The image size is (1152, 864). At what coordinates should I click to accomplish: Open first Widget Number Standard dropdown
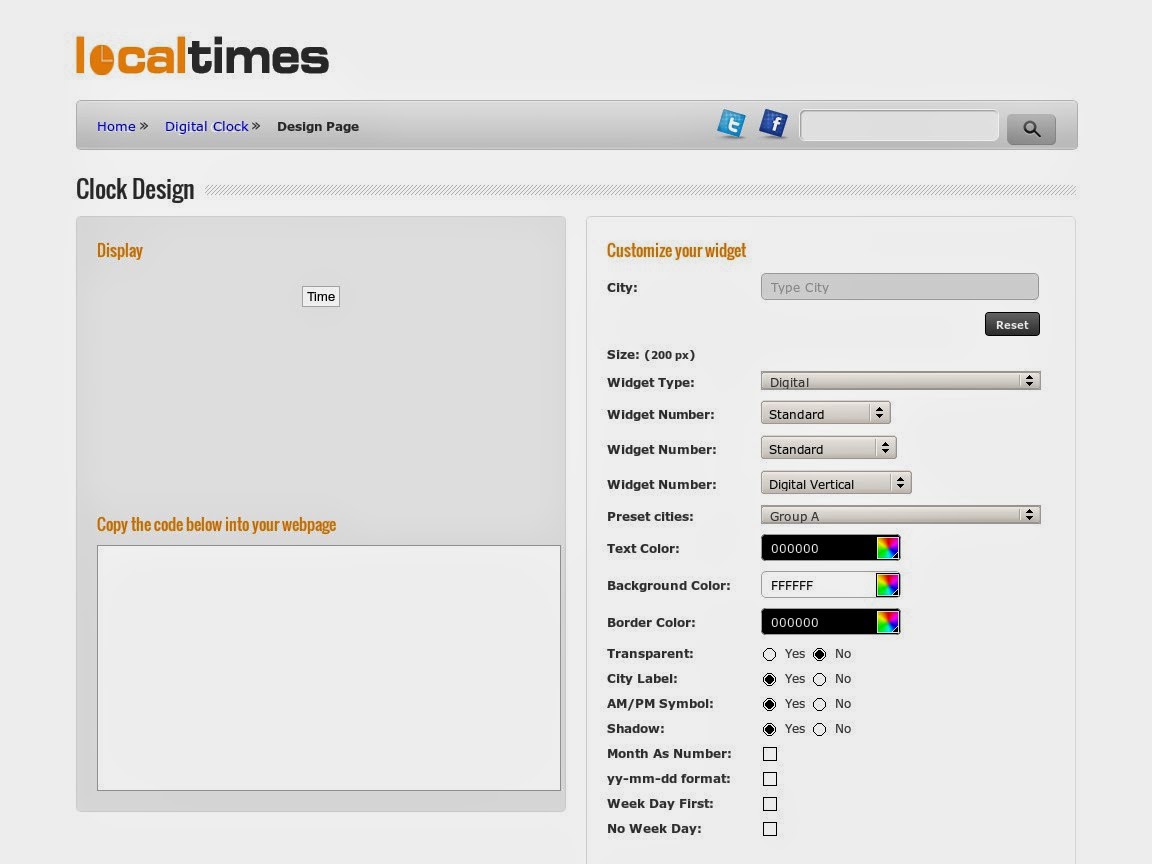click(826, 413)
